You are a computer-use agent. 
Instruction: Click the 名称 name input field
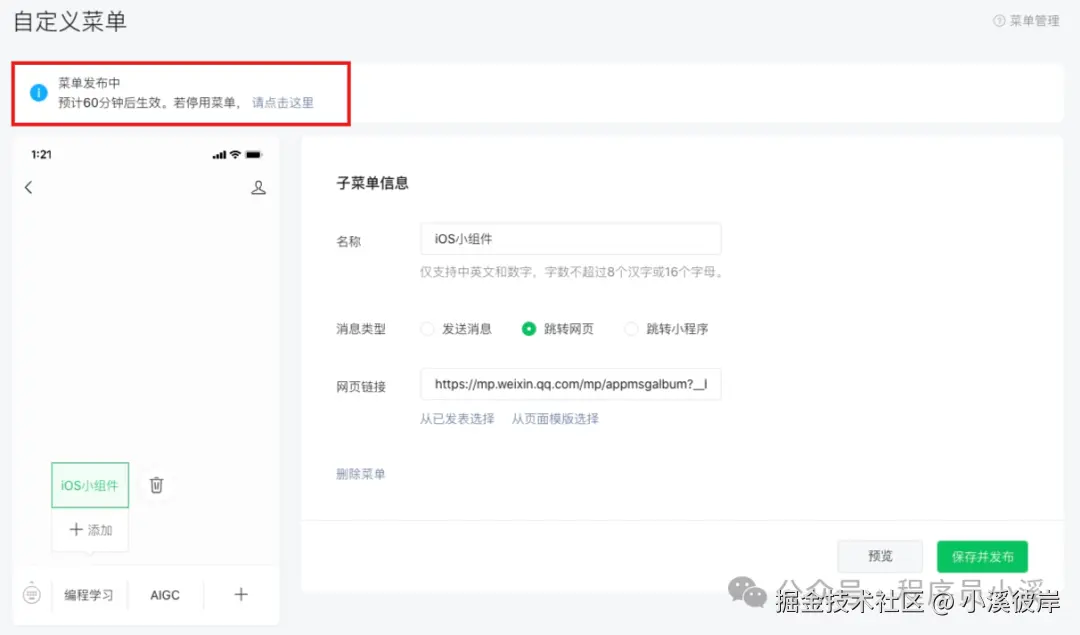click(x=570, y=238)
